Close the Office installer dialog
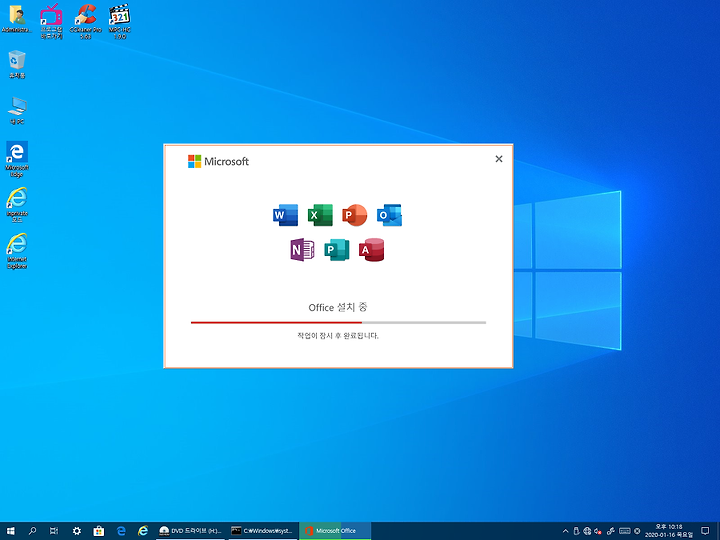This screenshot has height=540, width=720. (499, 159)
